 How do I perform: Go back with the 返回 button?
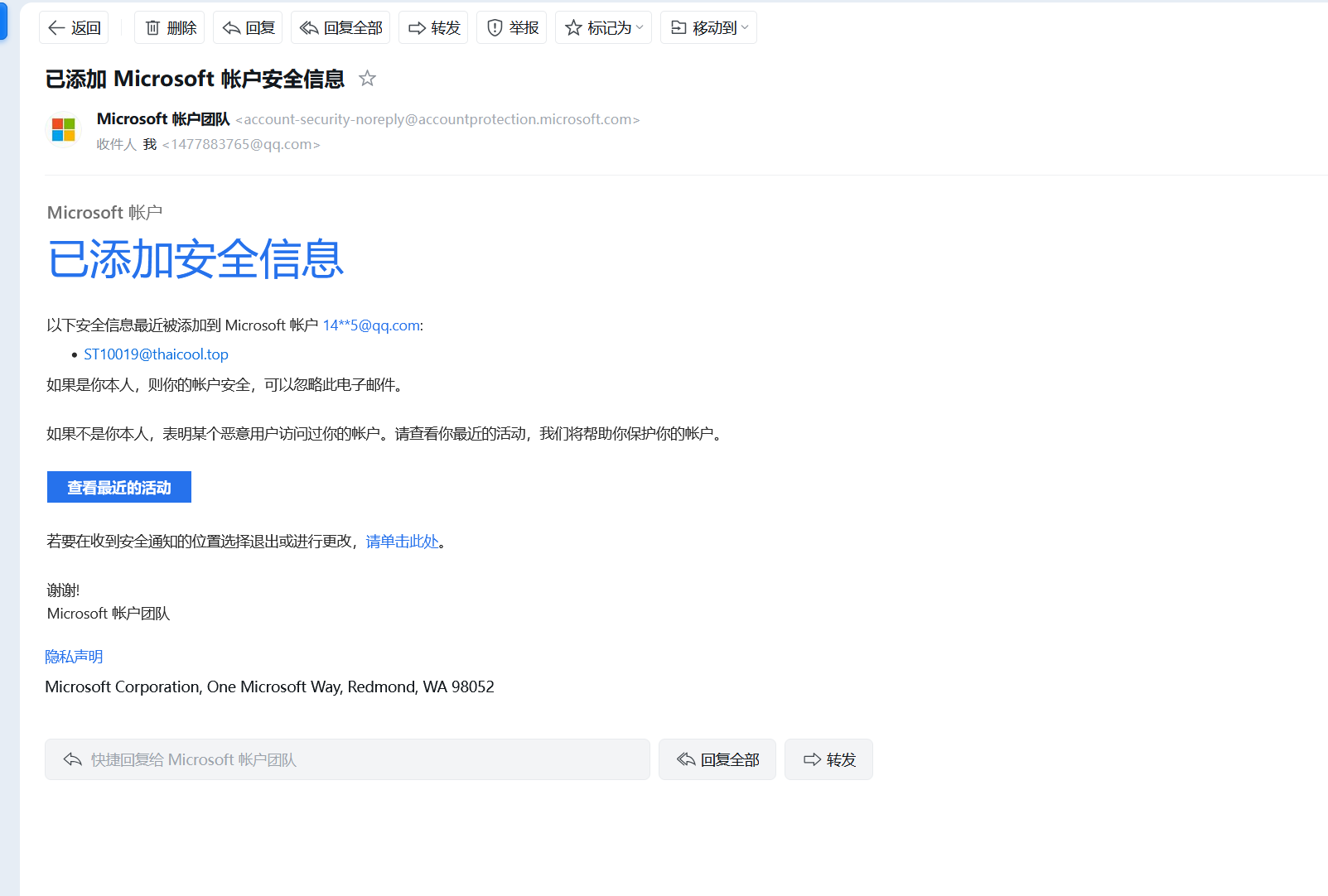pyautogui.click(x=74, y=28)
